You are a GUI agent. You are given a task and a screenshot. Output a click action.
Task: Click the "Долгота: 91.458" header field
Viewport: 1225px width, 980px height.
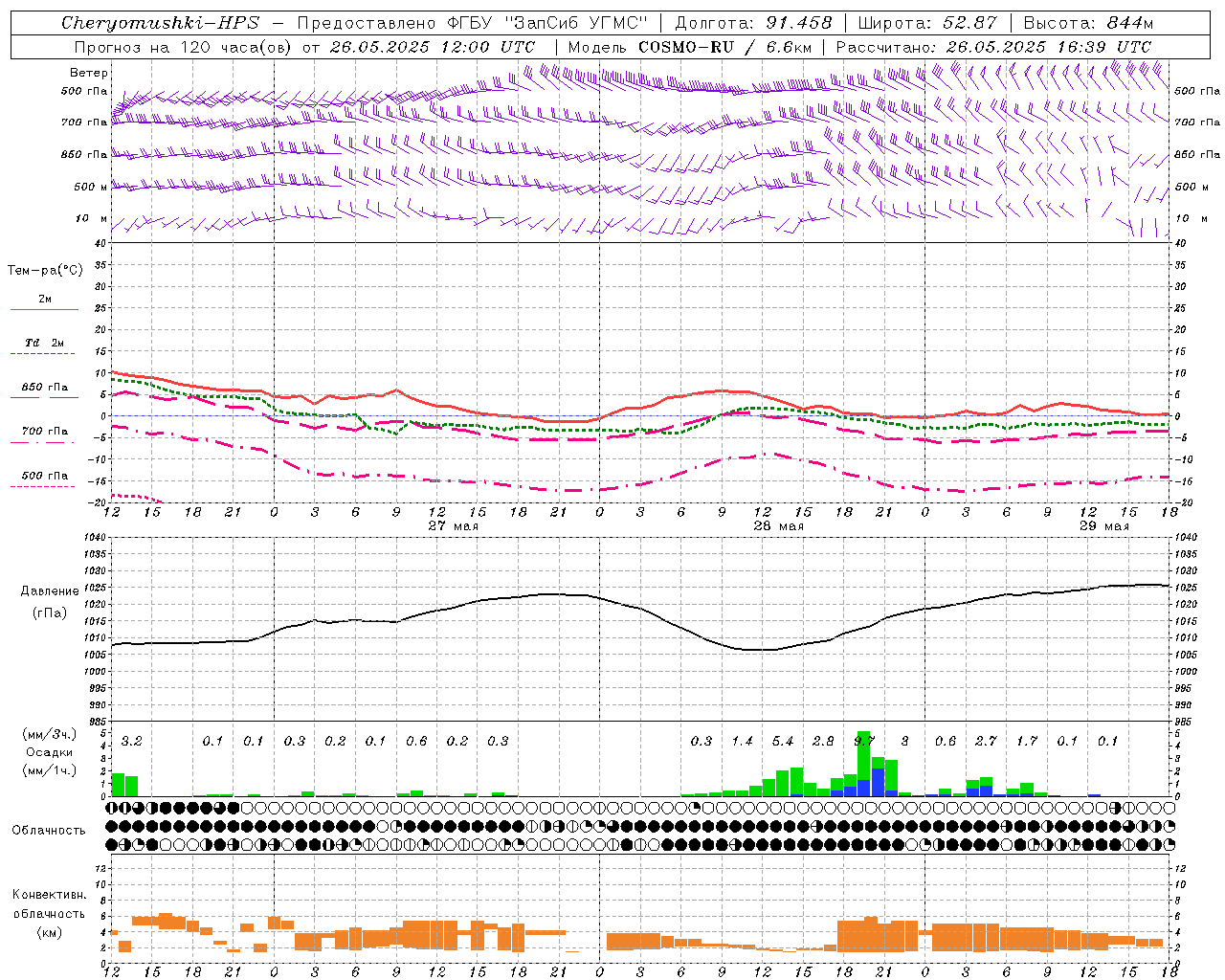coord(754,23)
